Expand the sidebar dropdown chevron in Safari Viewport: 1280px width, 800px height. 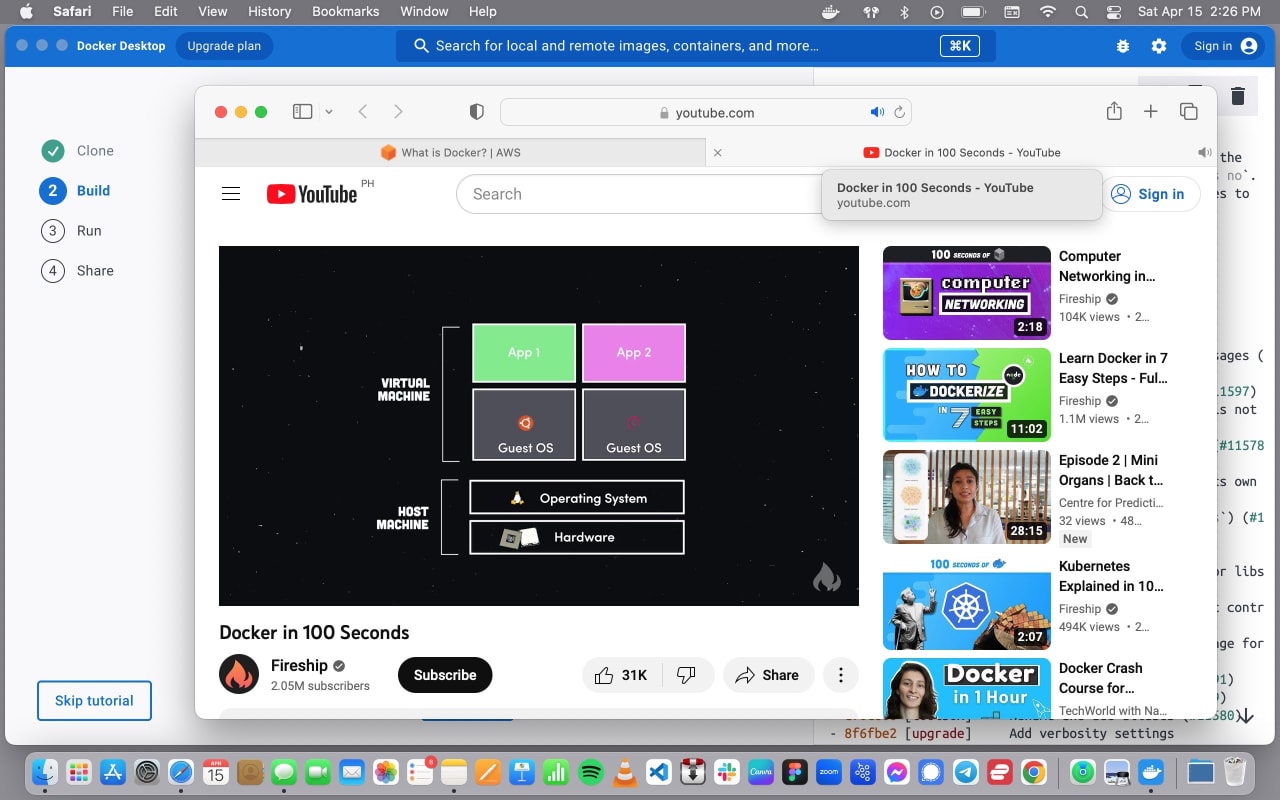pyautogui.click(x=329, y=112)
